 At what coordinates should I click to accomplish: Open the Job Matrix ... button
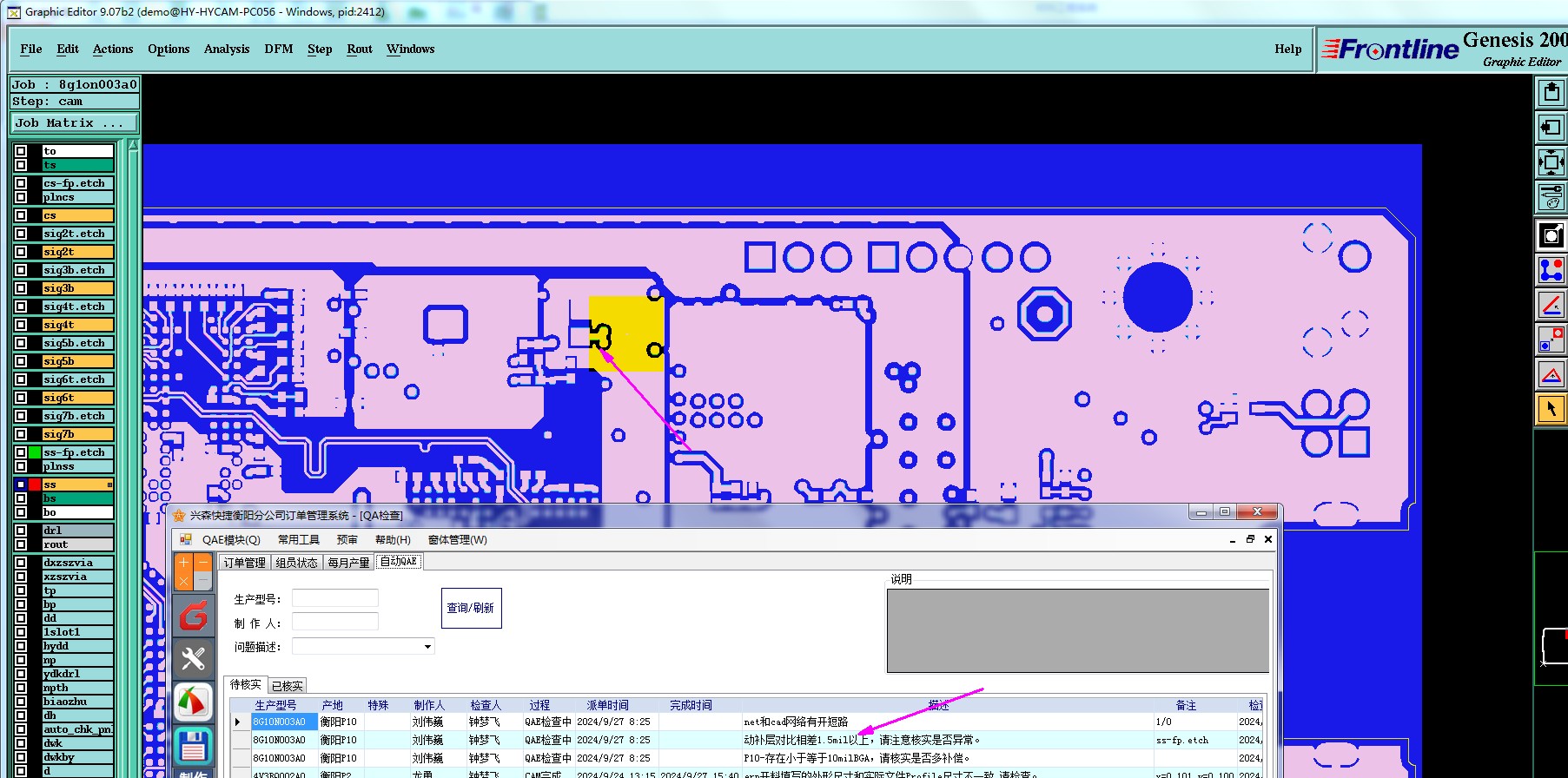pyautogui.click(x=74, y=123)
